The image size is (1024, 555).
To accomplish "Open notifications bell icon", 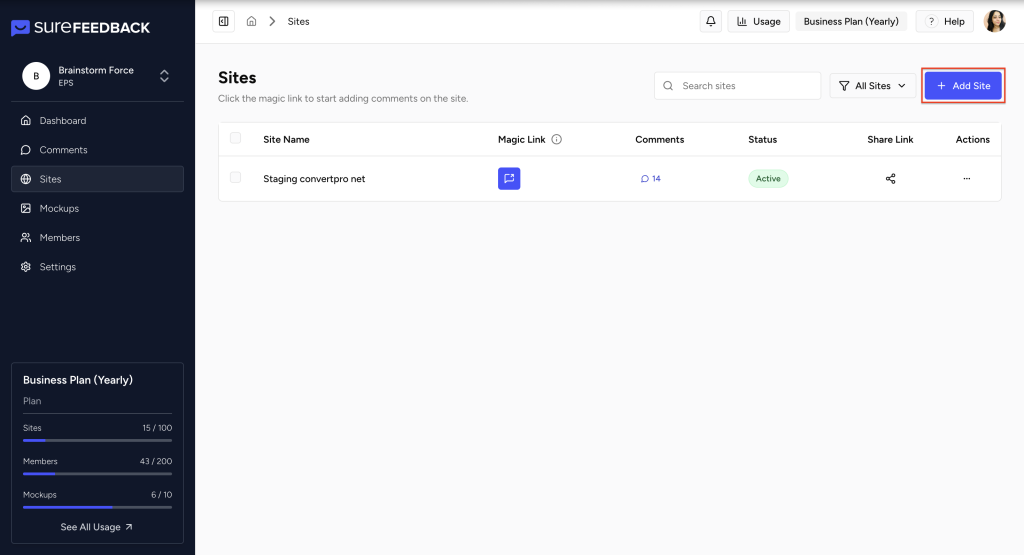I will [710, 21].
